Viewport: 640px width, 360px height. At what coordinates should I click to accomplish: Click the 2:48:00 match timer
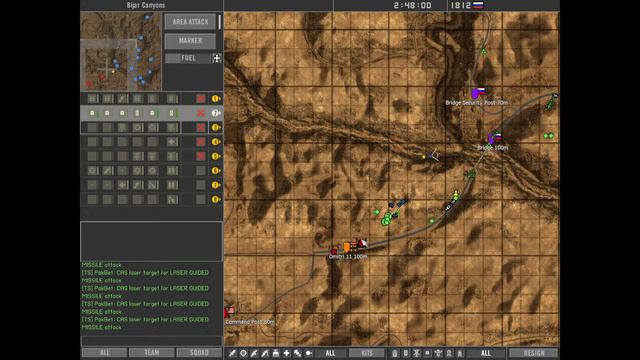[x=412, y=5]
